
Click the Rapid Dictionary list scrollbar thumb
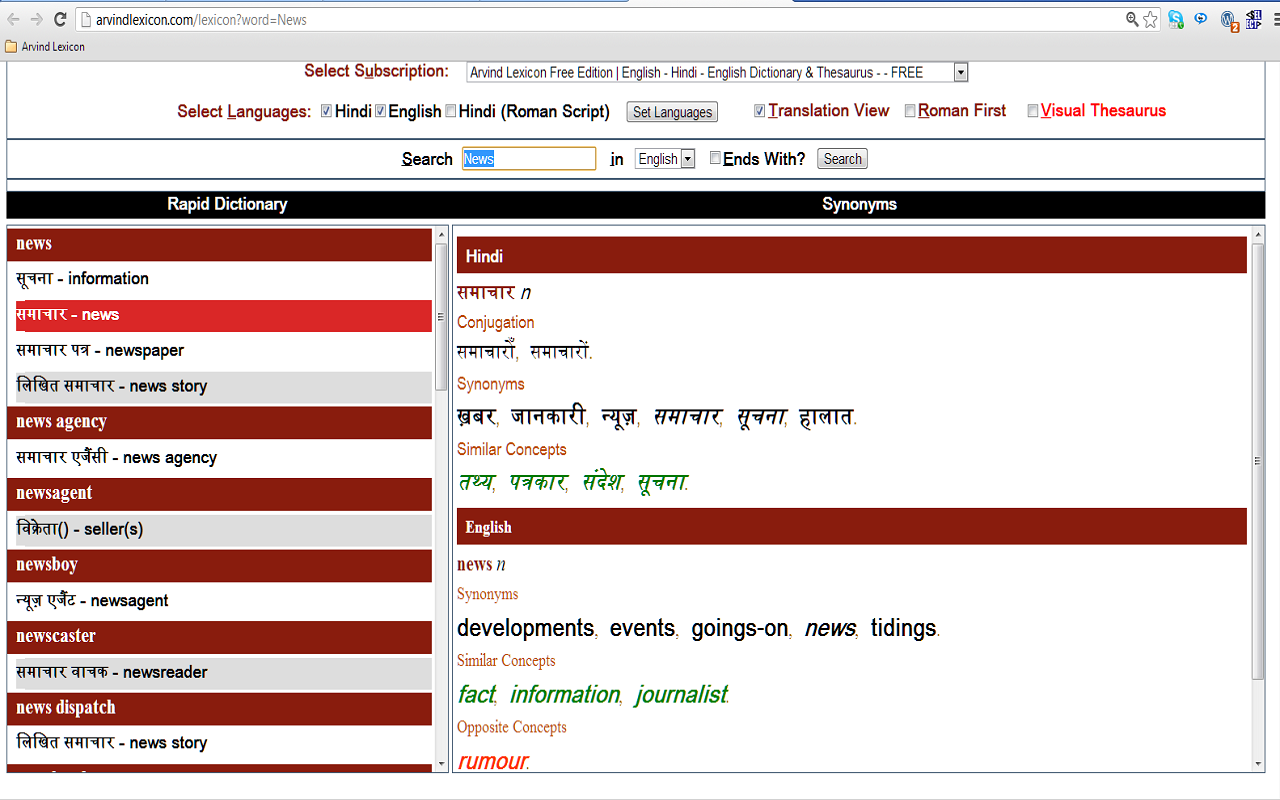pos(441,320)
